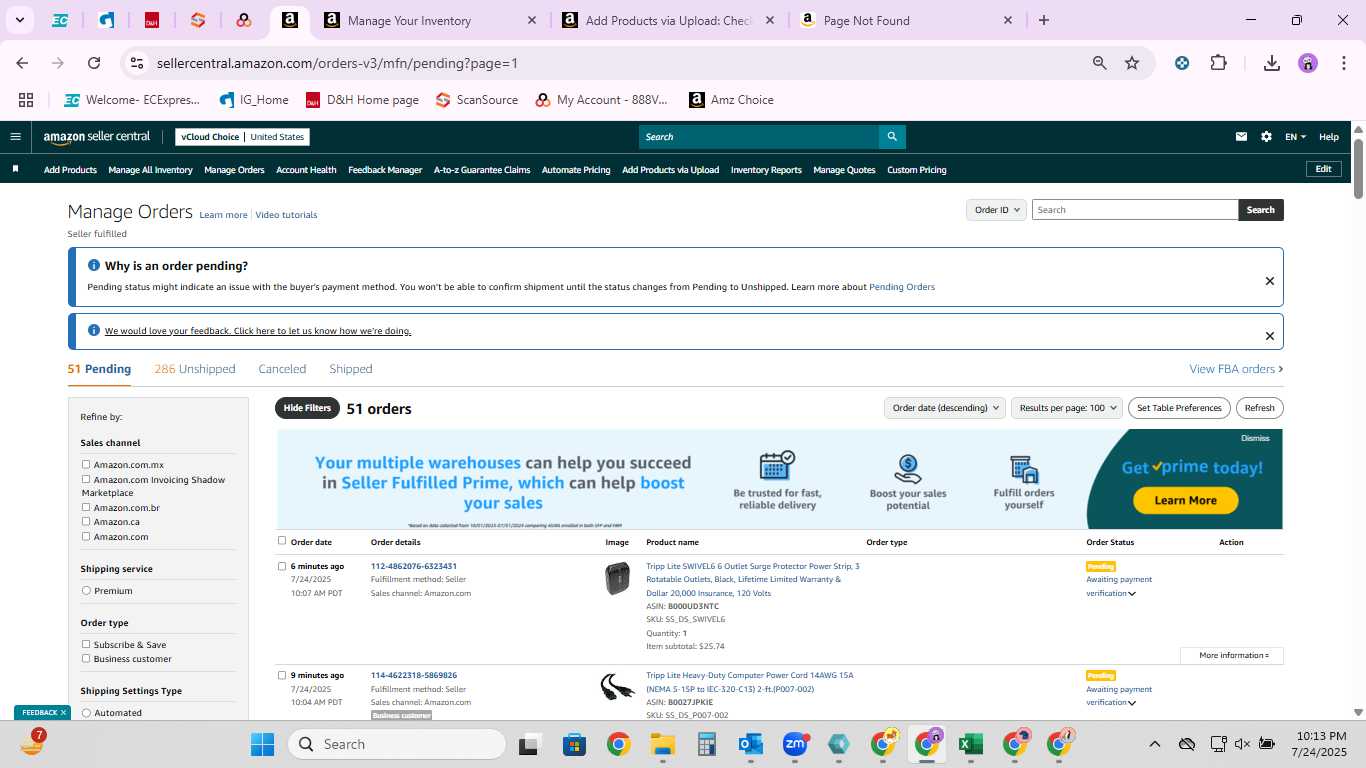The width and height of the screenshot is (1366, 768).
Task: Click the browser zoom magnifier icon
Action: click(x=1100, y=63)
